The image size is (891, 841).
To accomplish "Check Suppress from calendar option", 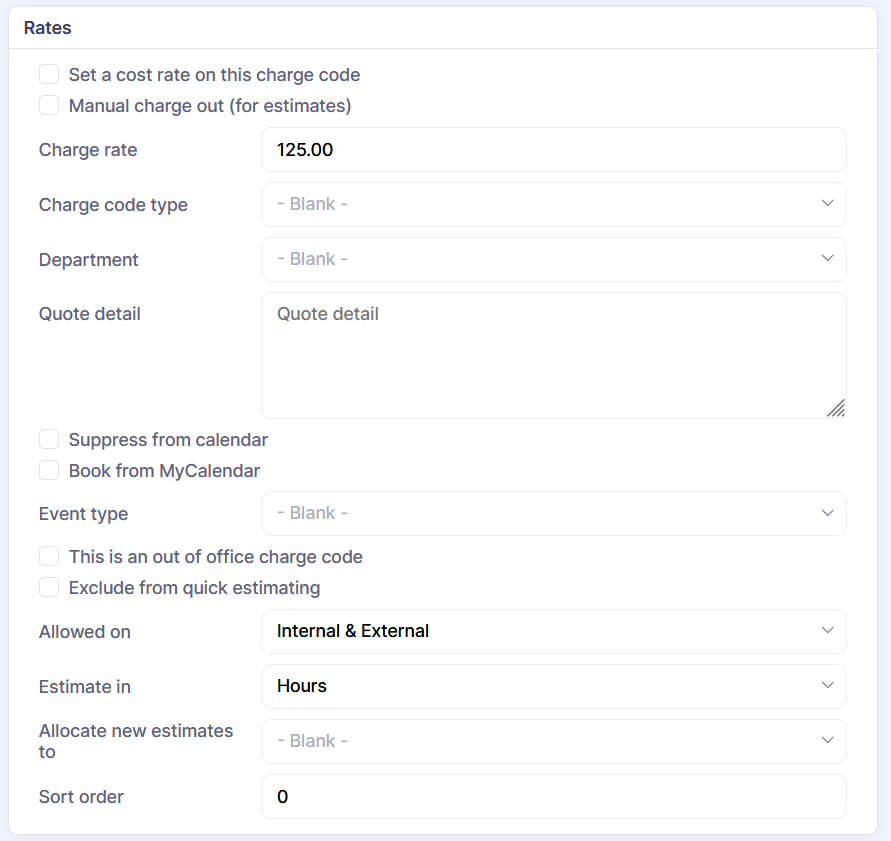I will [49, 440].
